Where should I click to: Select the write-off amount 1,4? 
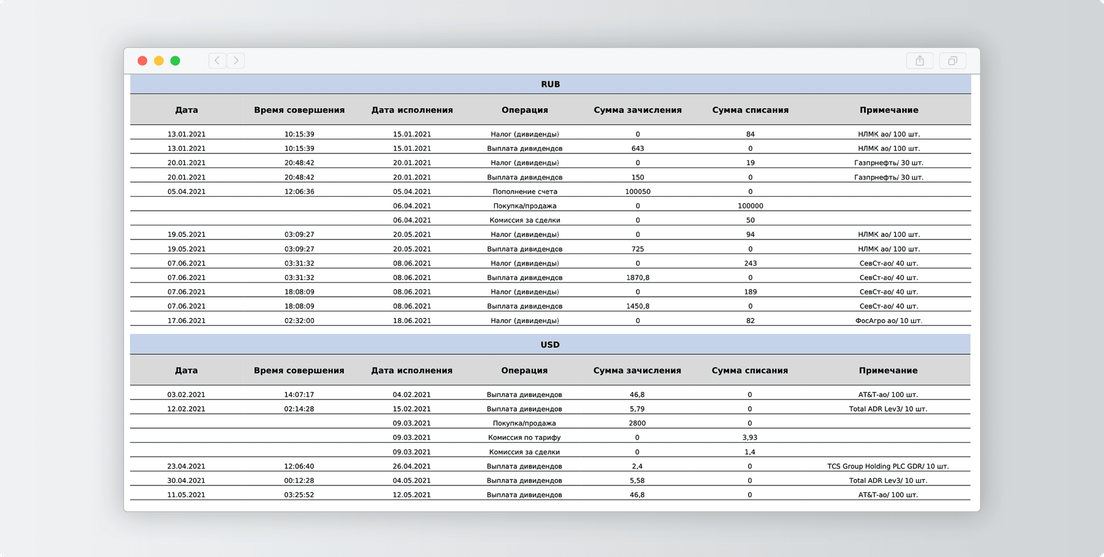750,452
